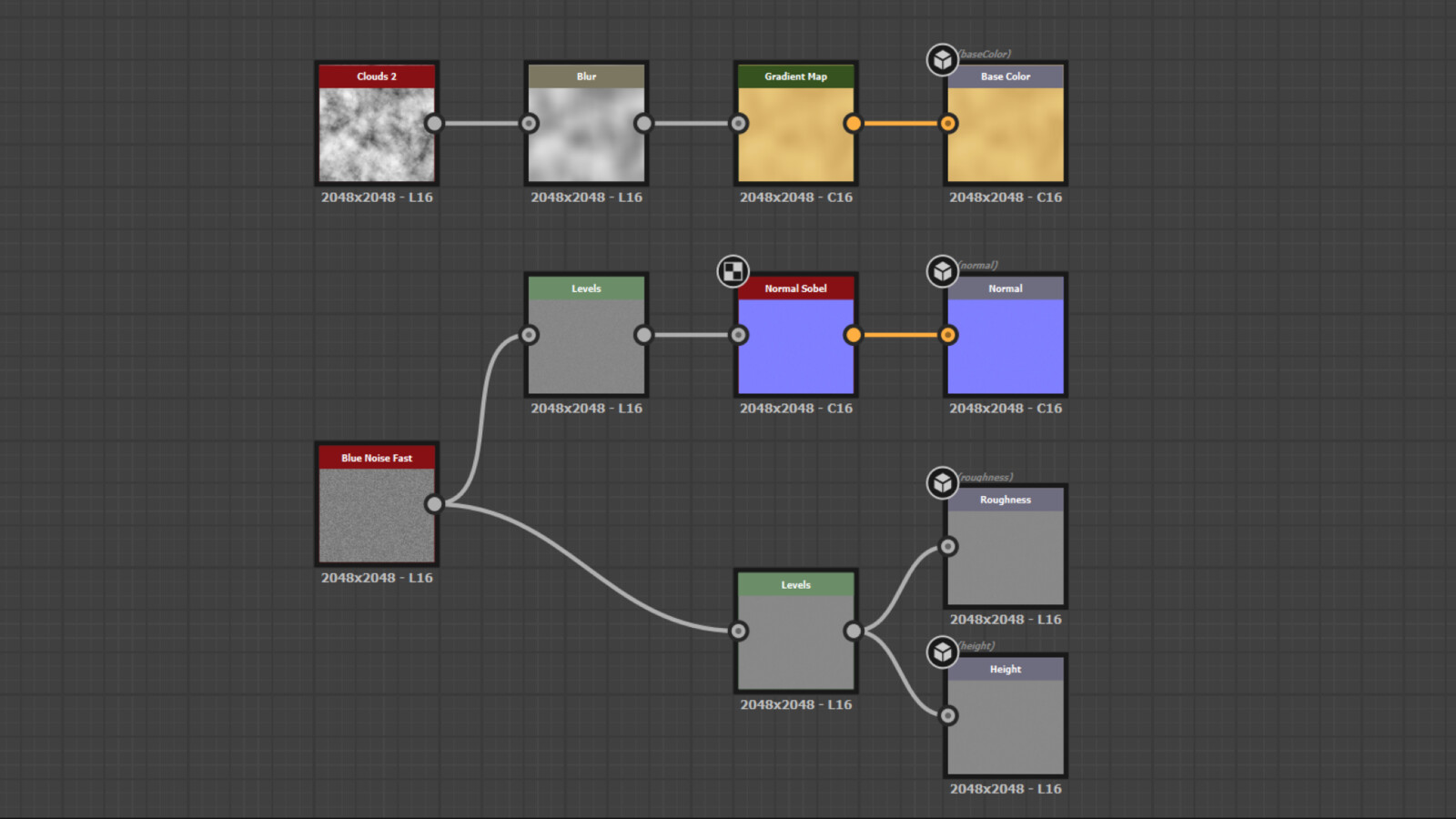Screen dimensions: 1456x819
Task: Select the Height output node preview
Action: point(1006,726)
